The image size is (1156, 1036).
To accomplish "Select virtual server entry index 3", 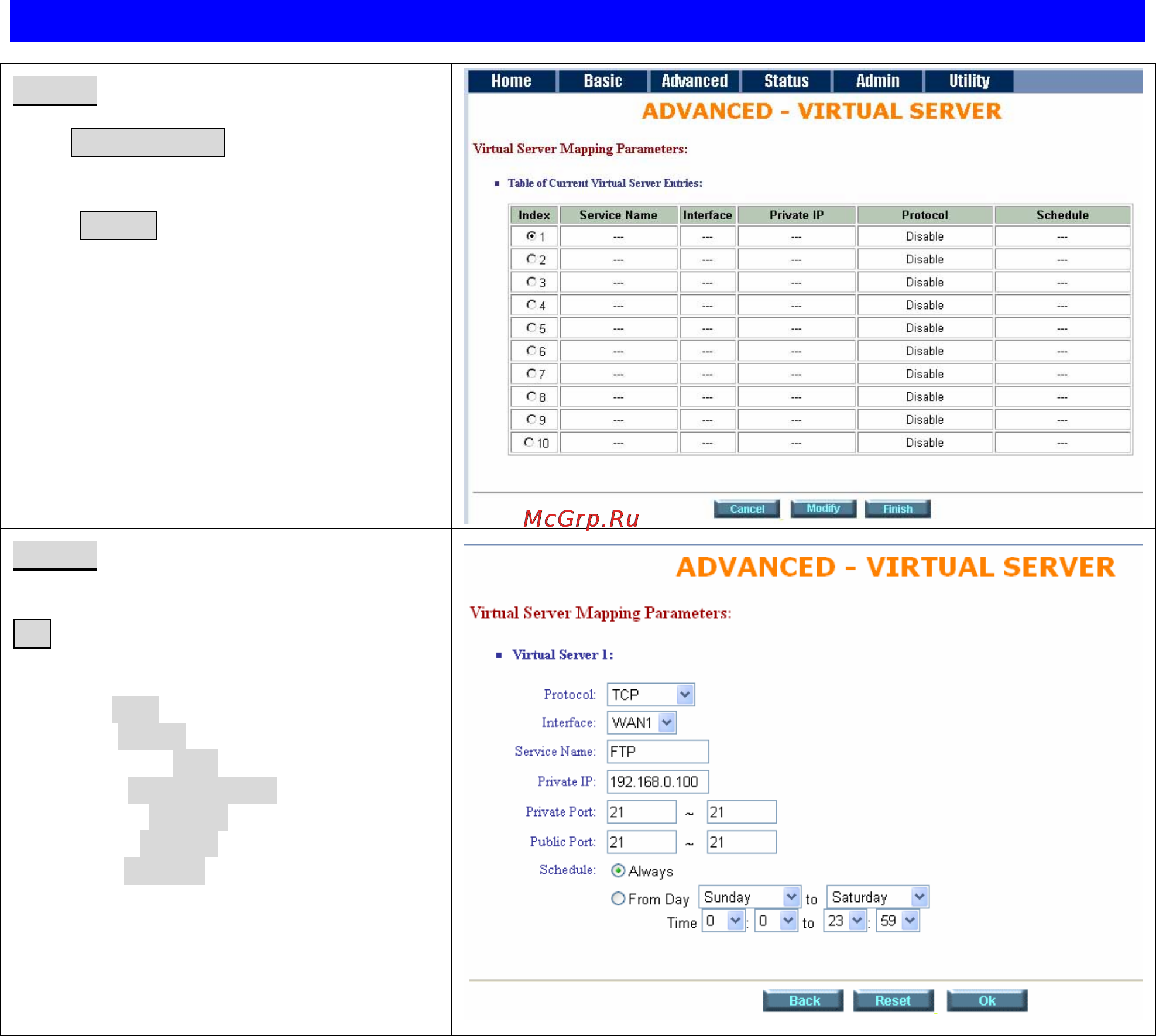I will coord(531,282).
